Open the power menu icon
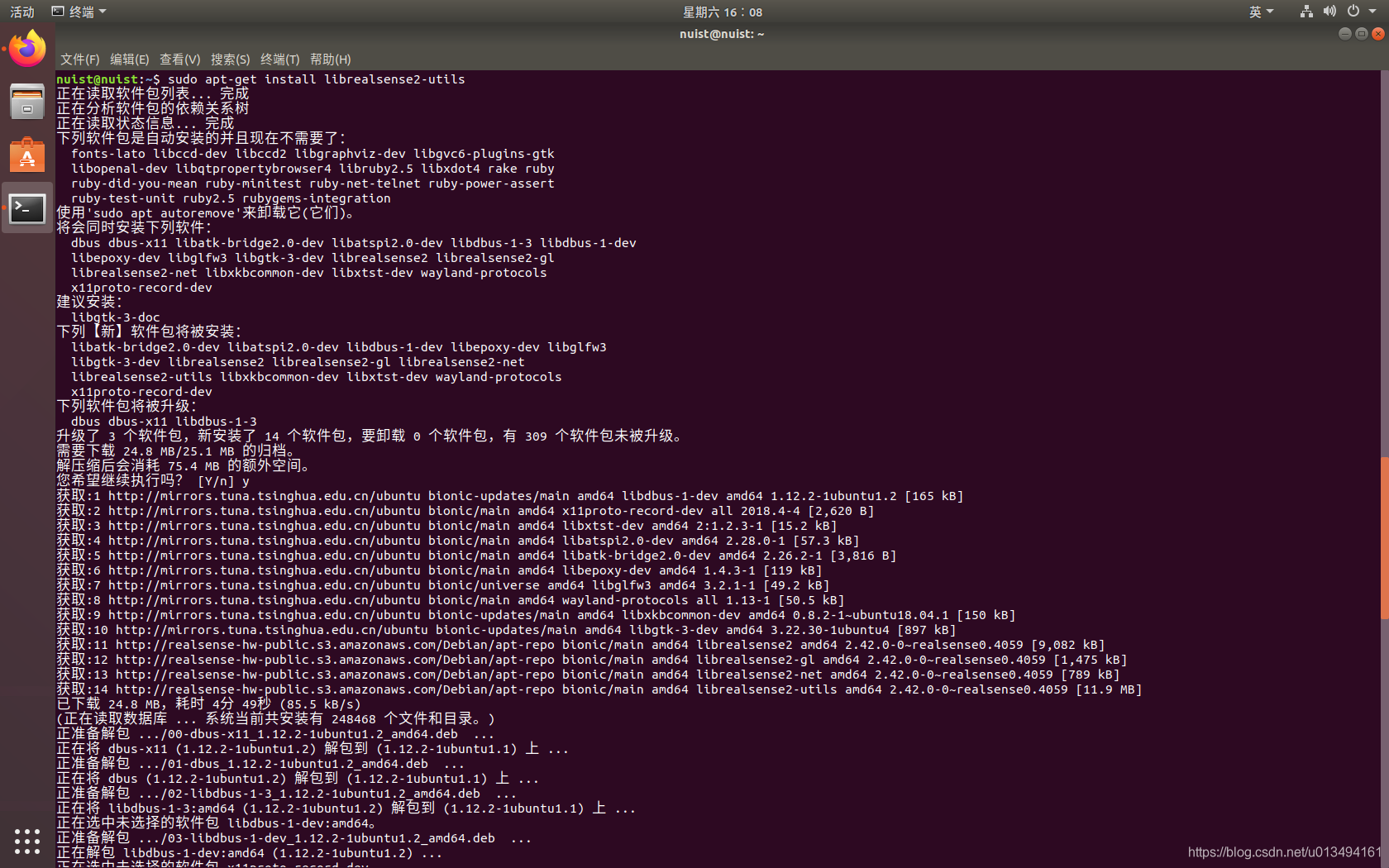Screen dimensions: 1389x868 point(1353,12)
